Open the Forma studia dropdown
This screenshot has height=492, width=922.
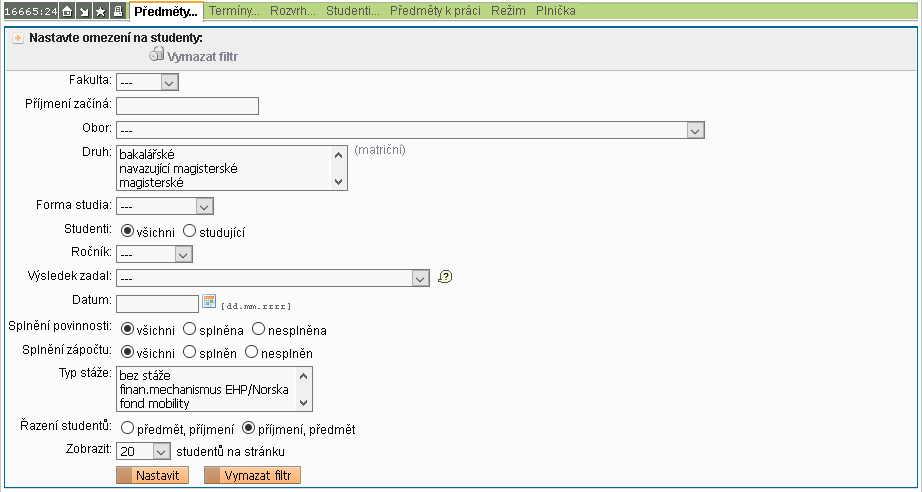165,206
